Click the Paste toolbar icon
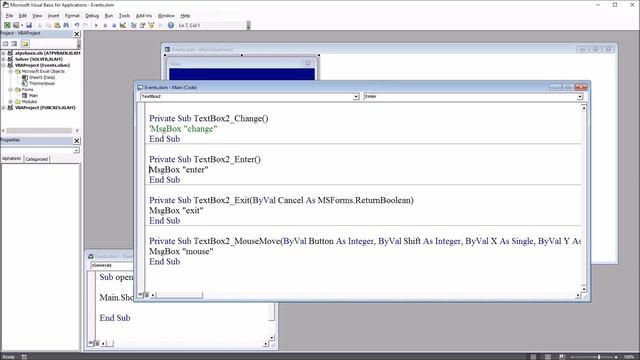The height and width of the screenshot is (360, 640). tap(57, 25)
